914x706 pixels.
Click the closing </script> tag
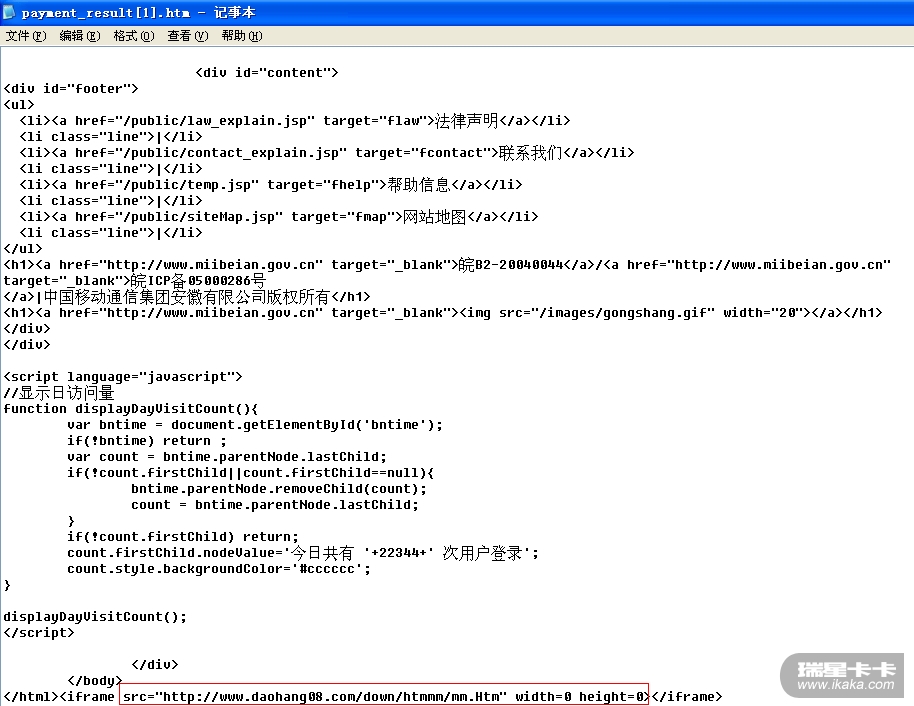[x=39, y=633]
